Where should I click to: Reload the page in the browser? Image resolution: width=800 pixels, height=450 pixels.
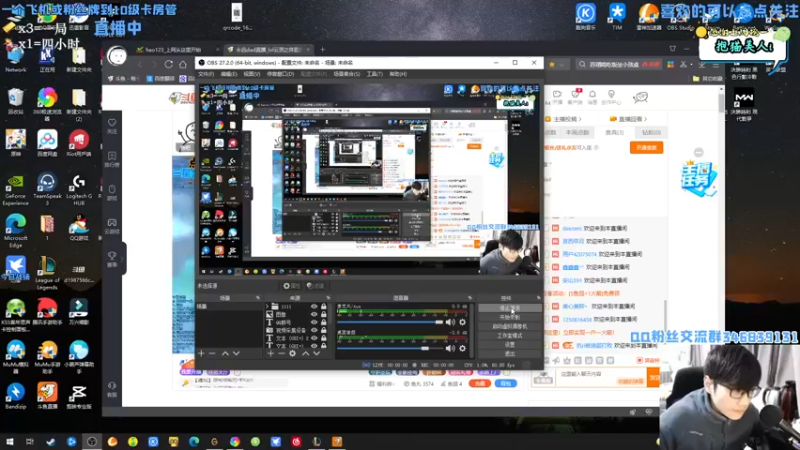[168, 64]
